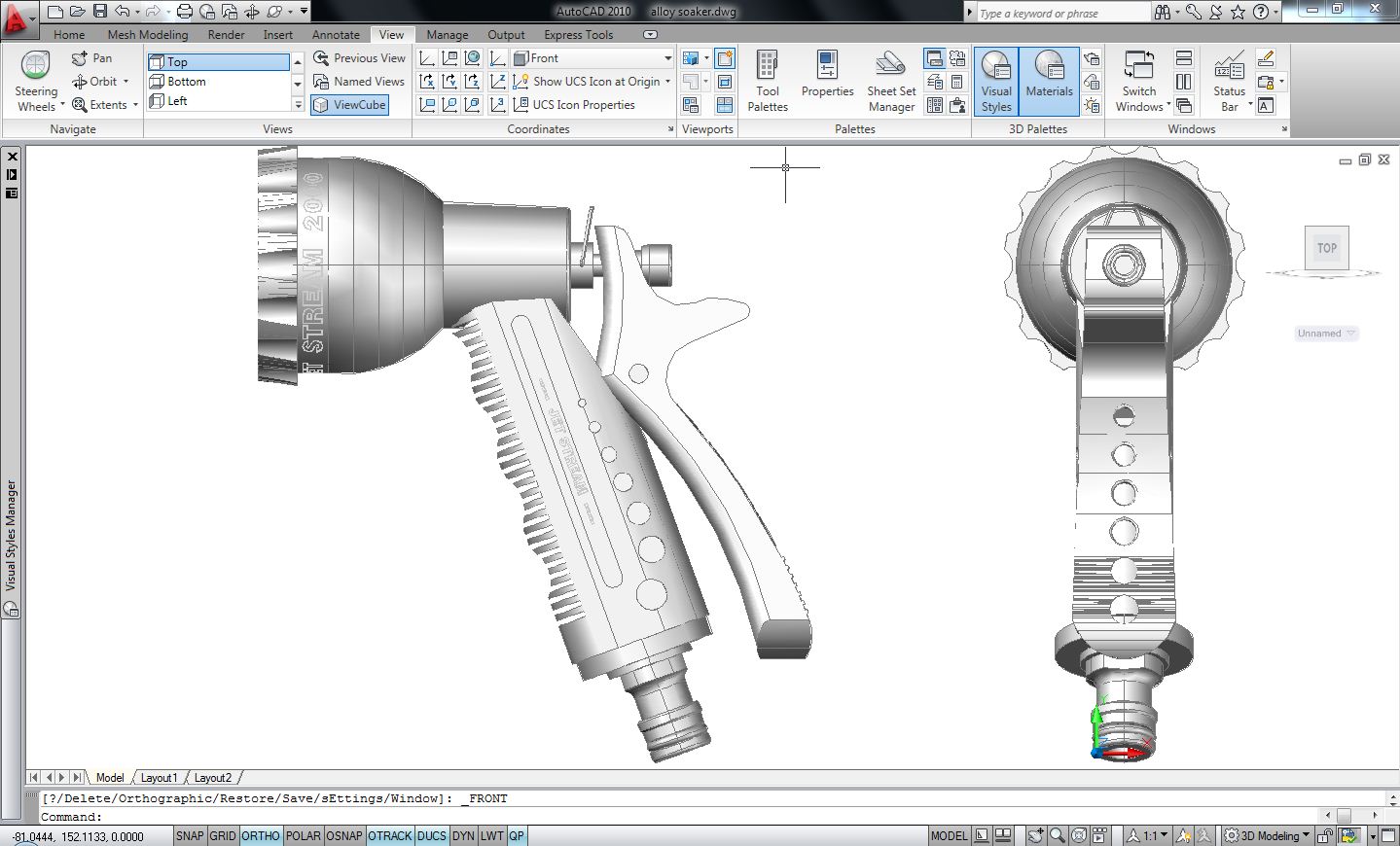The width and height of the screenshot is (1400, 846).
Task: Toggle GRID display in status bar
Action: (x=223, y=835)
